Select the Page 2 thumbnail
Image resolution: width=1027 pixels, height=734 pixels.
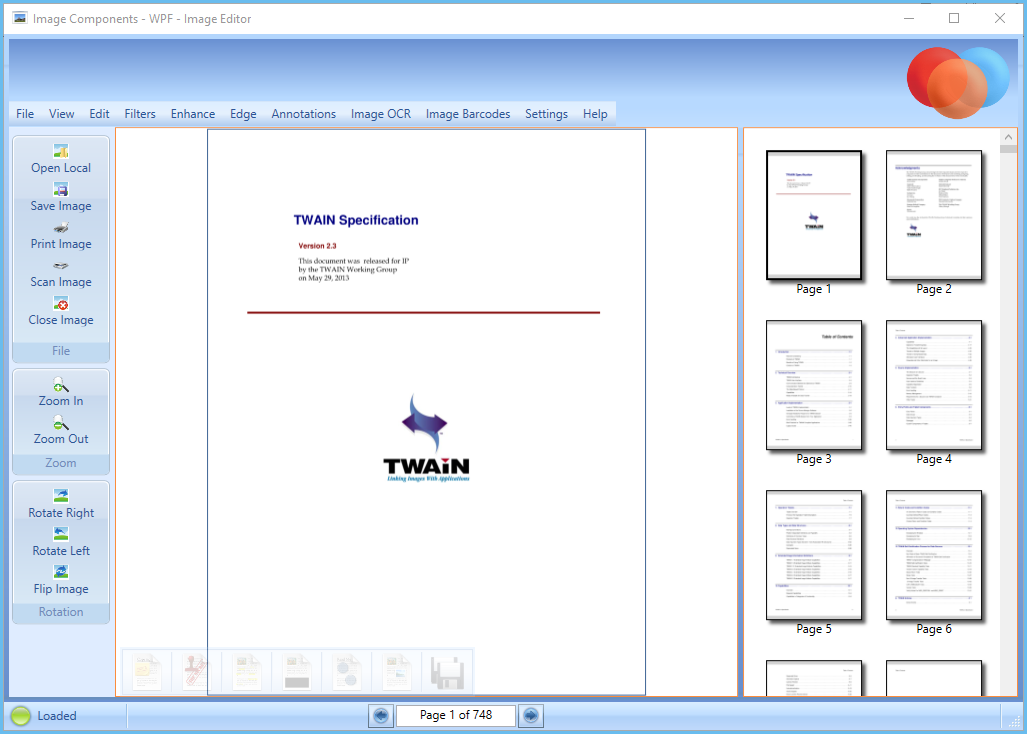[933, 215]
